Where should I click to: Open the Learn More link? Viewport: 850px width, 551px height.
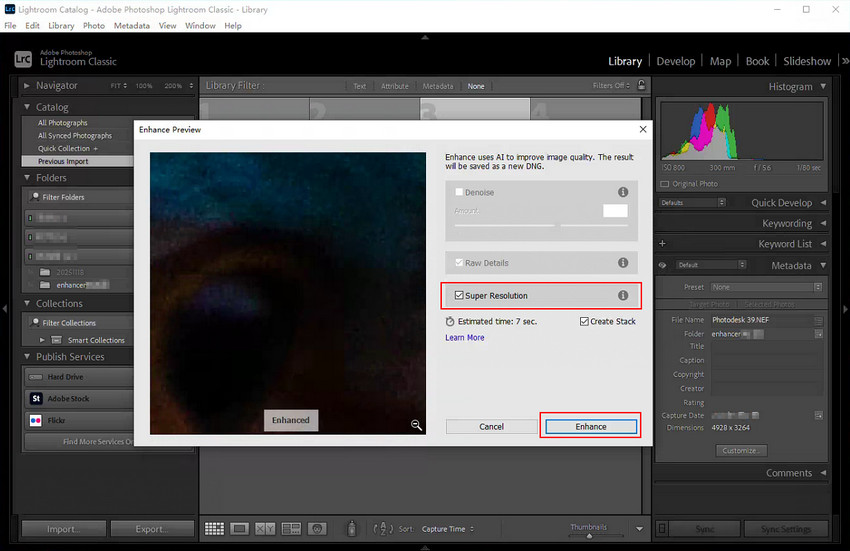pyautogui.click(x=465, y=337)
